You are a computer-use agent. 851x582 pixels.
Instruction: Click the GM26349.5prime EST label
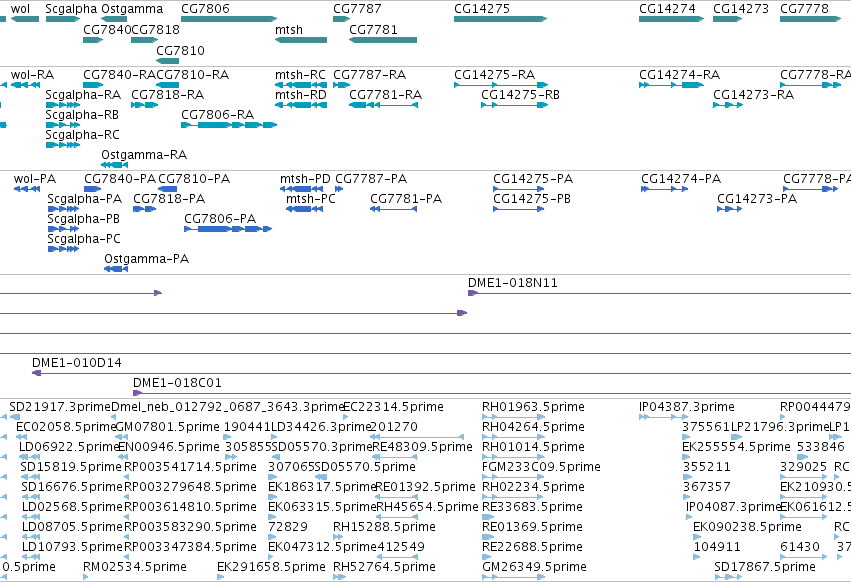point(534,567)
